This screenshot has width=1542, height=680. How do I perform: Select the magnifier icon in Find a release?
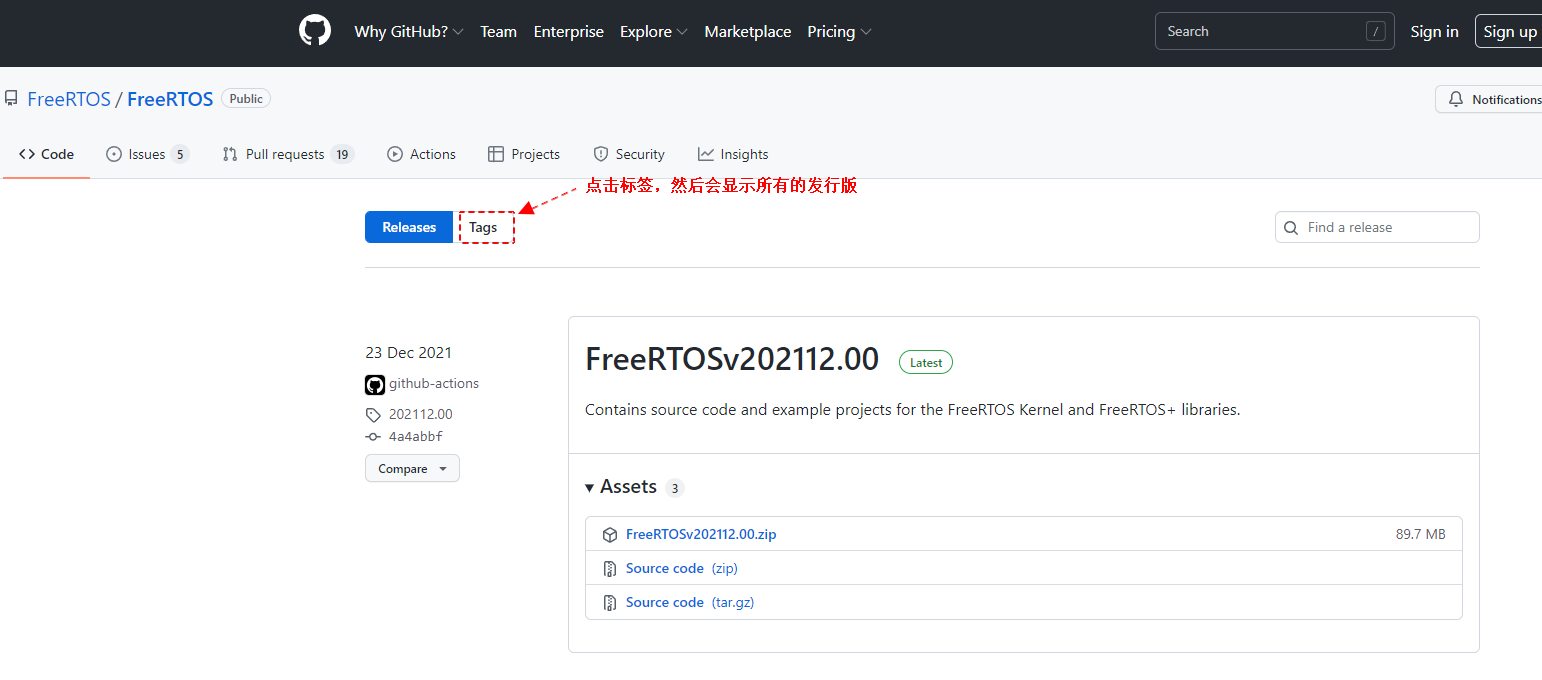(1291, 228)
